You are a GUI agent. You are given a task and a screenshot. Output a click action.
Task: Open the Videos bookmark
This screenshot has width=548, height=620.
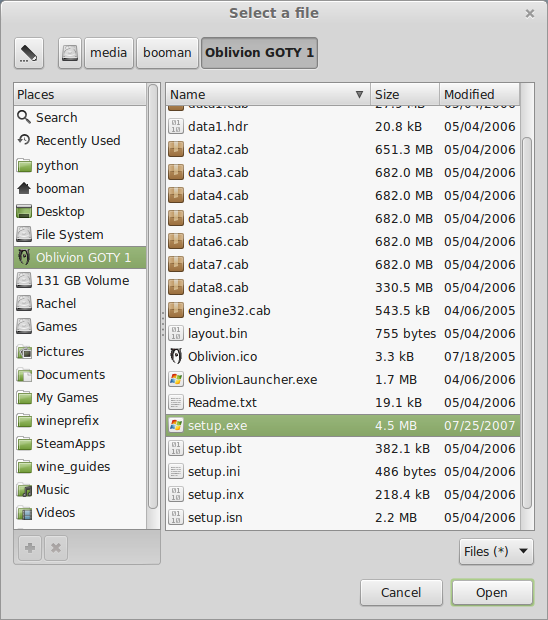pyautogui.click(x=80, y=512)
